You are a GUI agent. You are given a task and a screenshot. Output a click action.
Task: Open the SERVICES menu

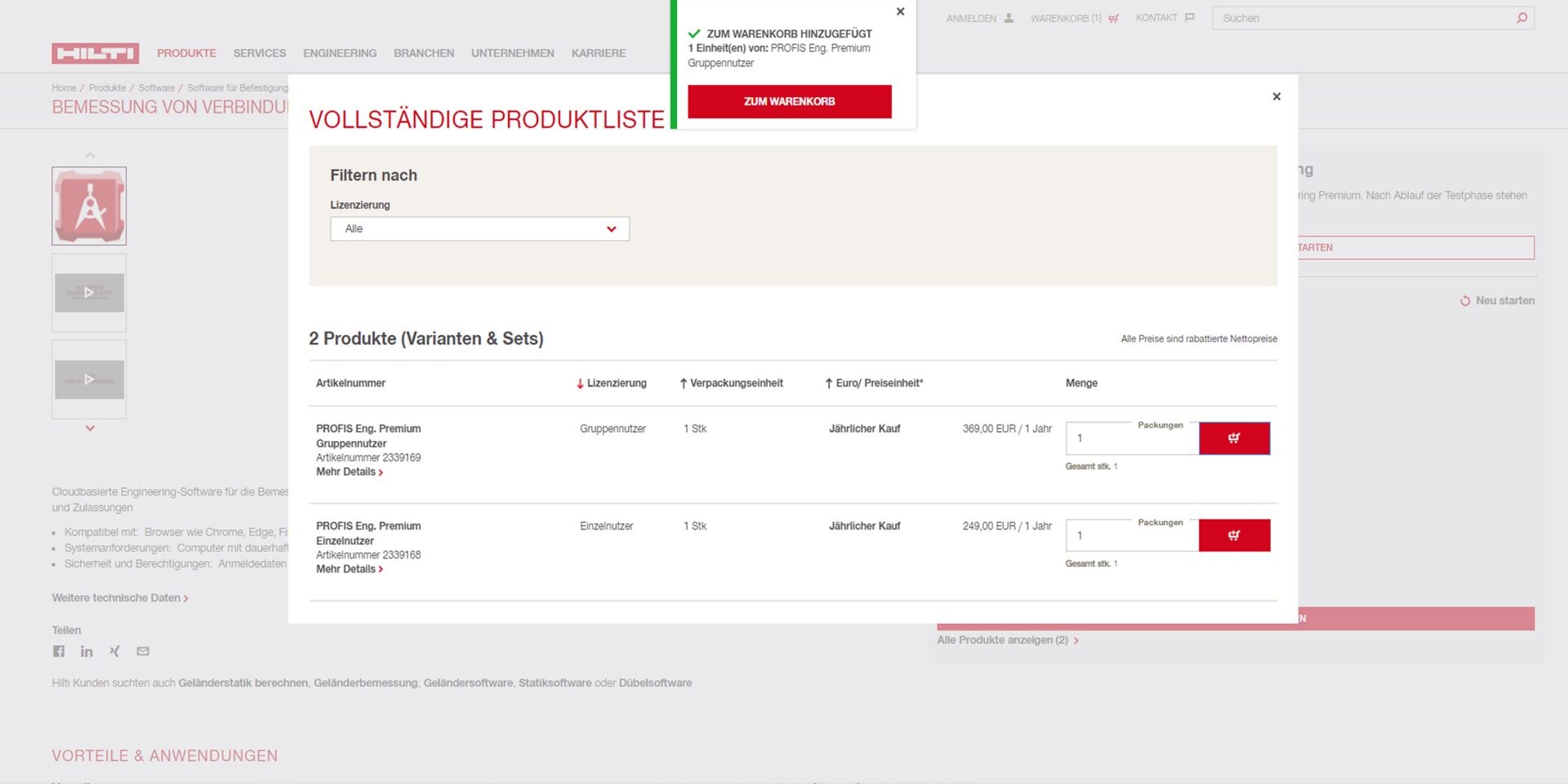tap(260, 53)
